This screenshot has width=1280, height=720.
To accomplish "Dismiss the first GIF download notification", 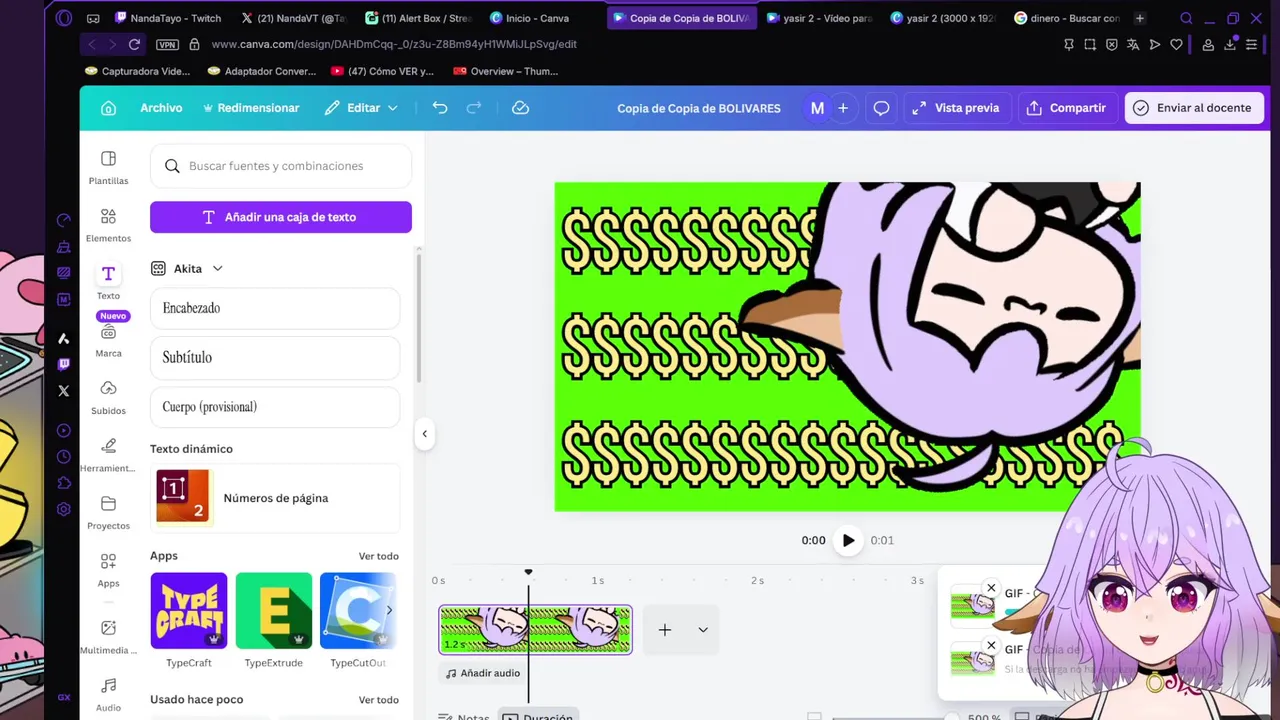I will [991, 588].
